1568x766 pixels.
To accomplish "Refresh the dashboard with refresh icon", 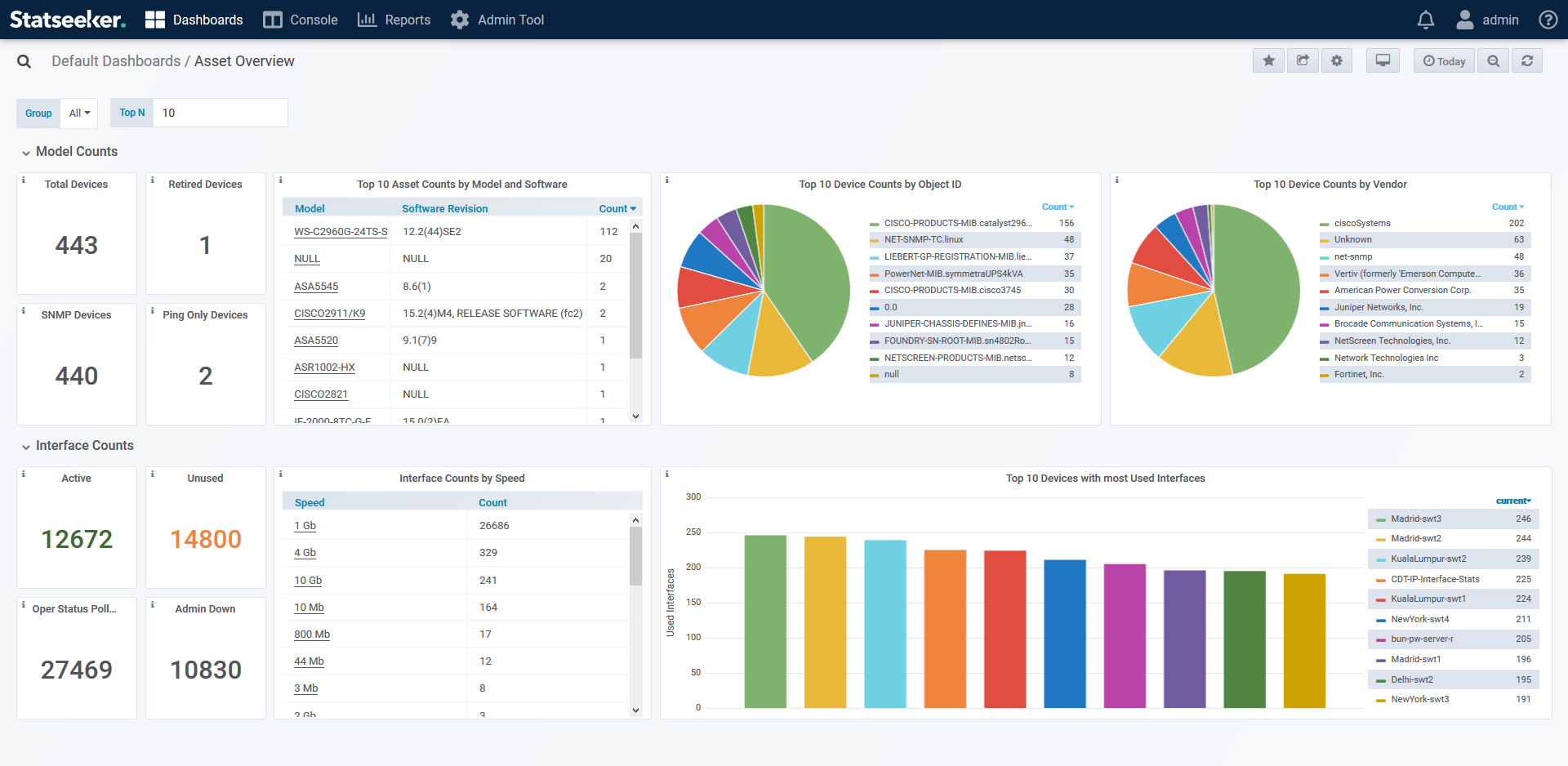I will coord(1527,60).
